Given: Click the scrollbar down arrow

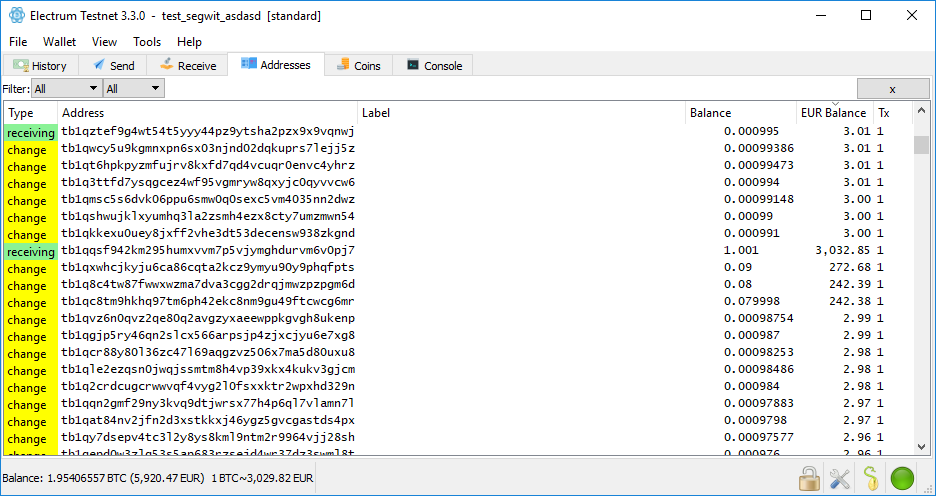Looking at the screenshot, I should 922,446.
